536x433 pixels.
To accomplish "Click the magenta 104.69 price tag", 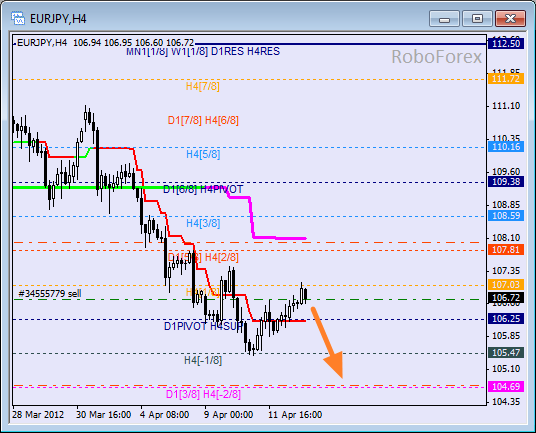I will (x=506, y=387).
